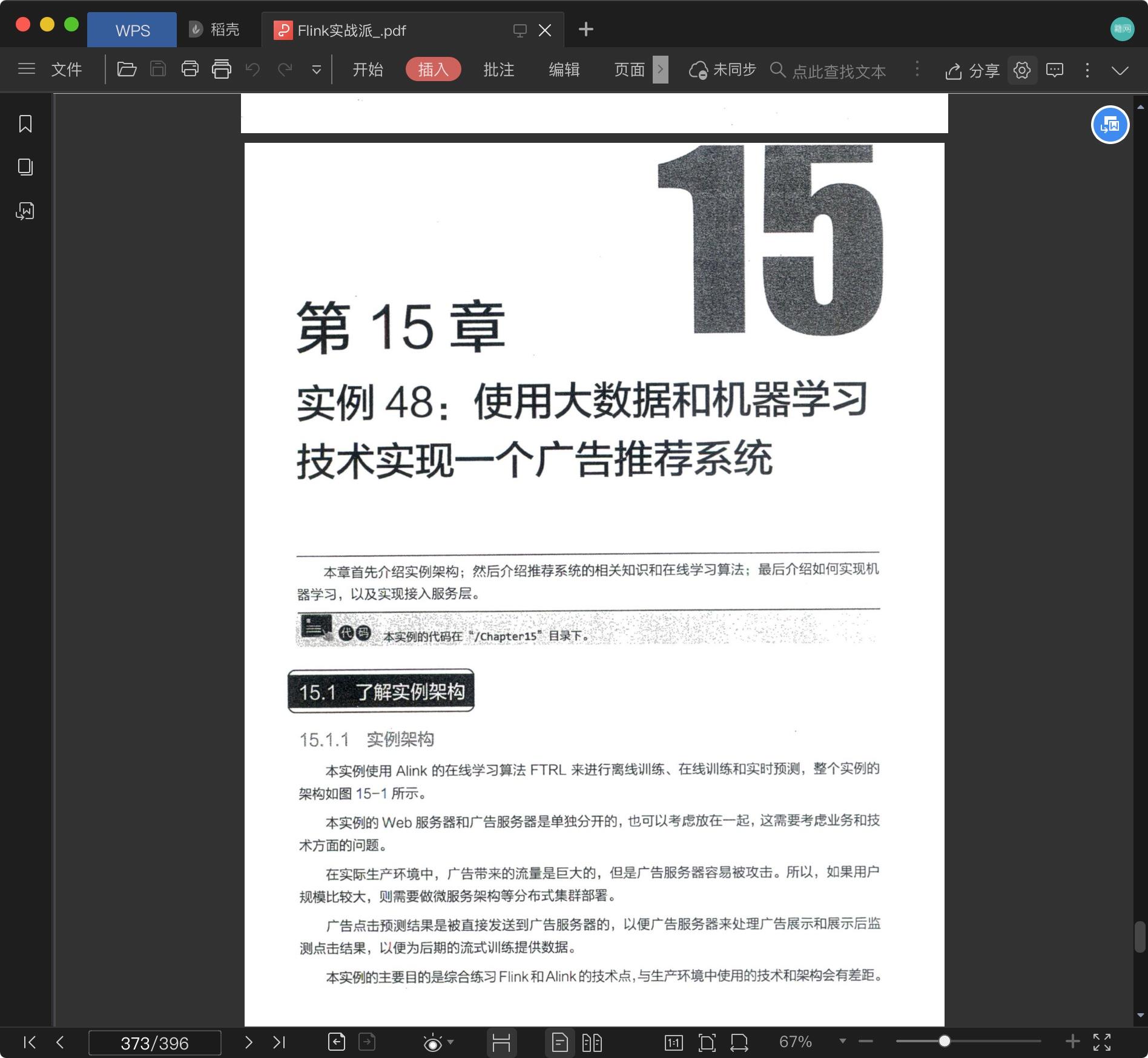The width and height of the screenshot is (1148, 1058).
Task: Open settings with the gear icon
Action: tap(1022, 70)
